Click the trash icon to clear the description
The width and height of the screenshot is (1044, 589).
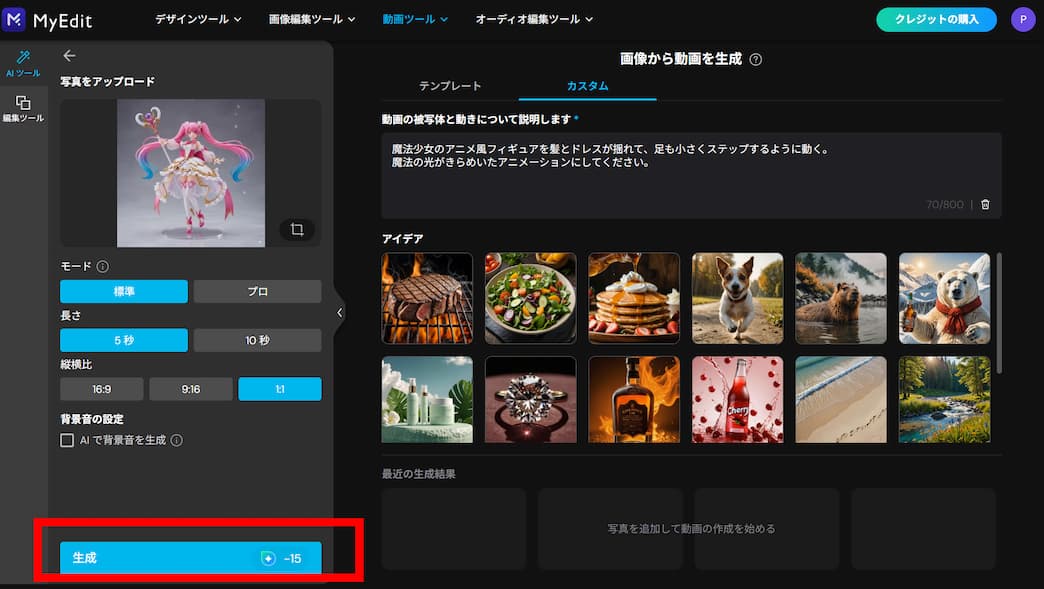pos(984,204)
